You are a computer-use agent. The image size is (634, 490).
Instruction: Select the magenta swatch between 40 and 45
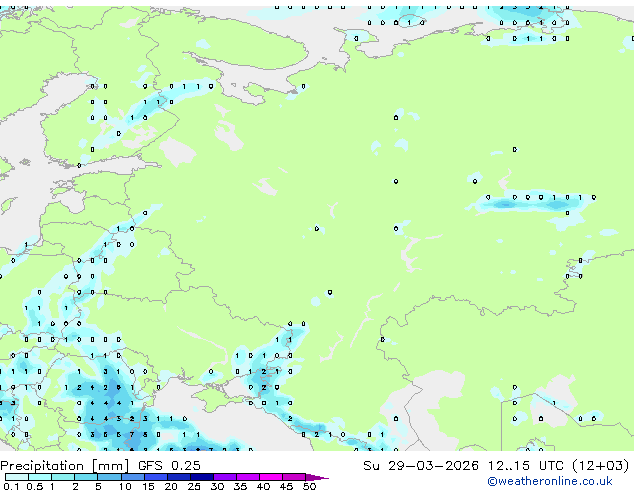271,477
